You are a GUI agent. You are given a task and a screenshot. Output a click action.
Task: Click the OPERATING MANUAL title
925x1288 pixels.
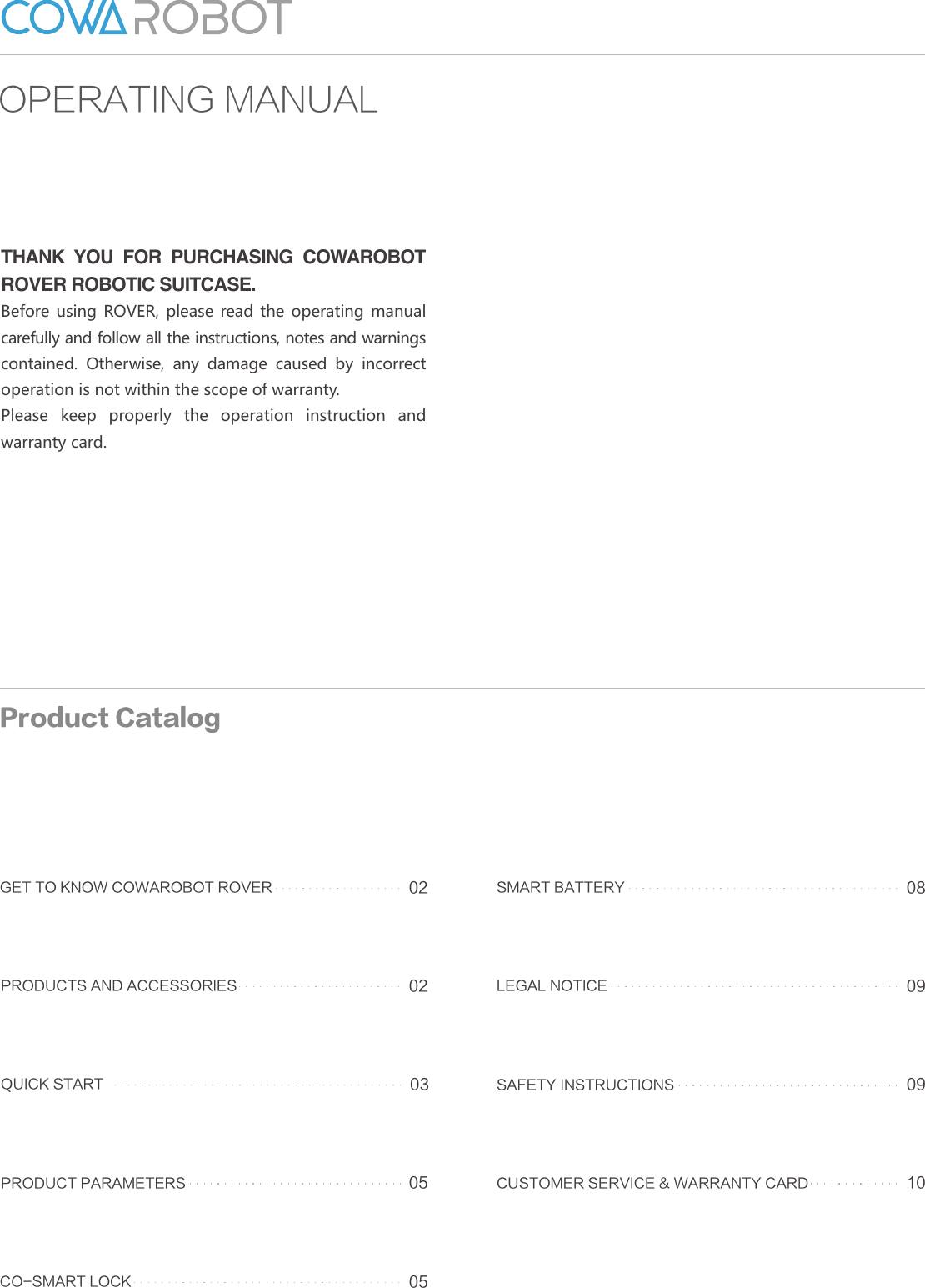click(189, 99)
